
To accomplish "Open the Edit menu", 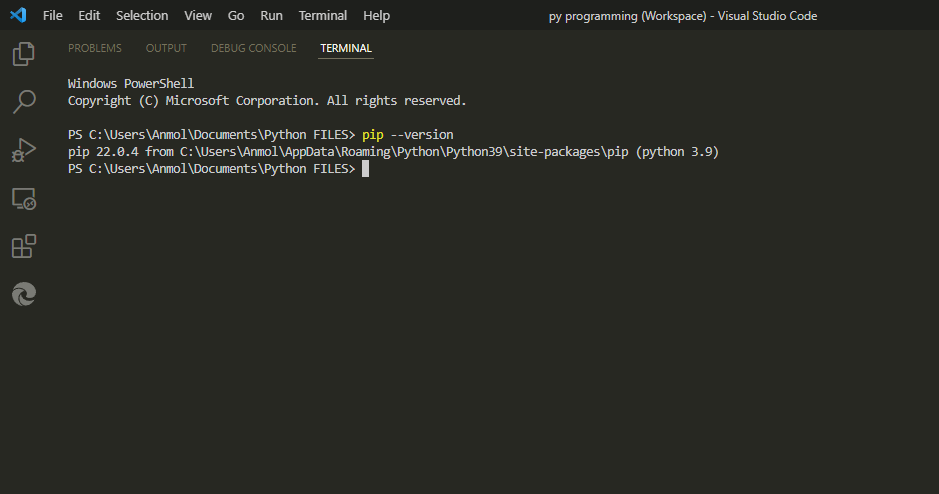I will tap(89, 16).
